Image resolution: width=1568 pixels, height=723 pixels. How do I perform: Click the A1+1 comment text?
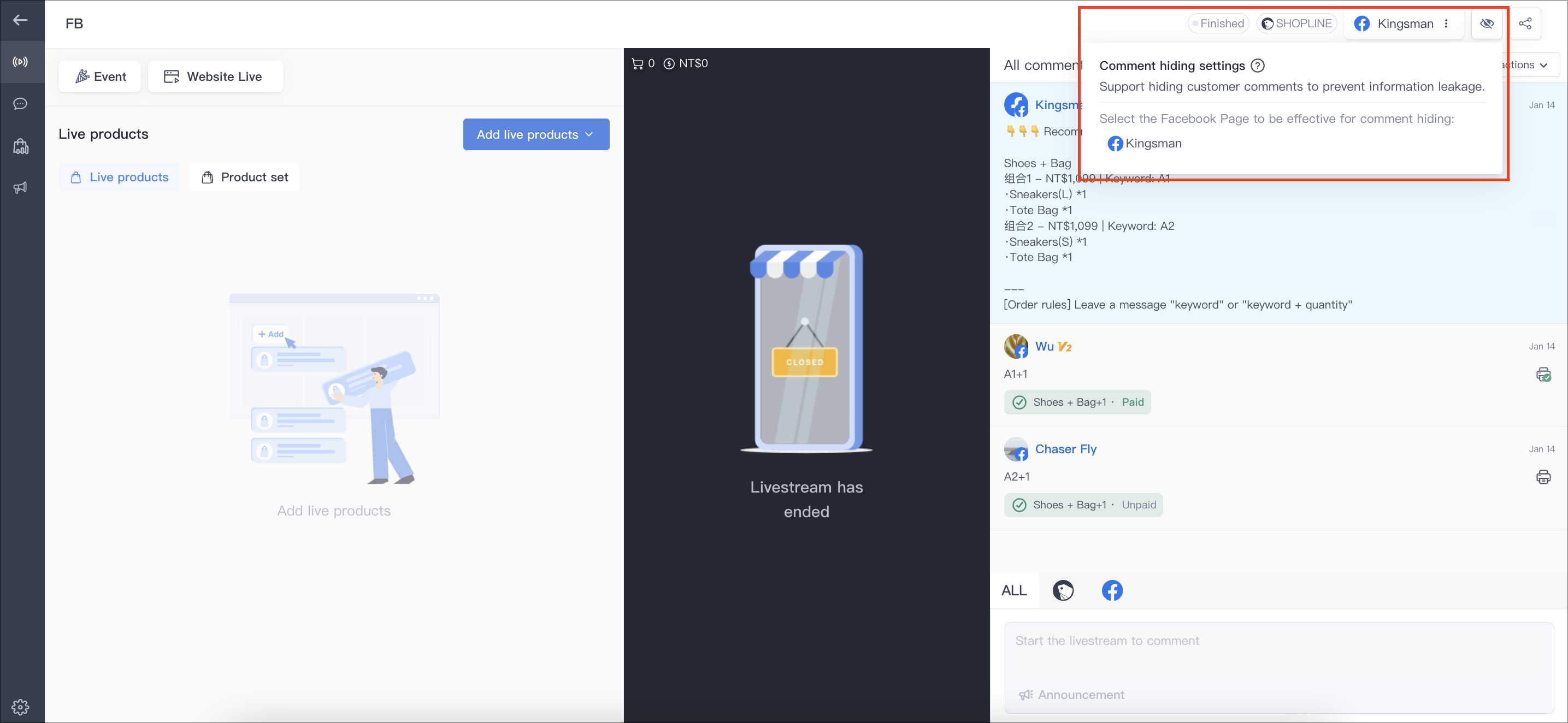pos(1015,374)
